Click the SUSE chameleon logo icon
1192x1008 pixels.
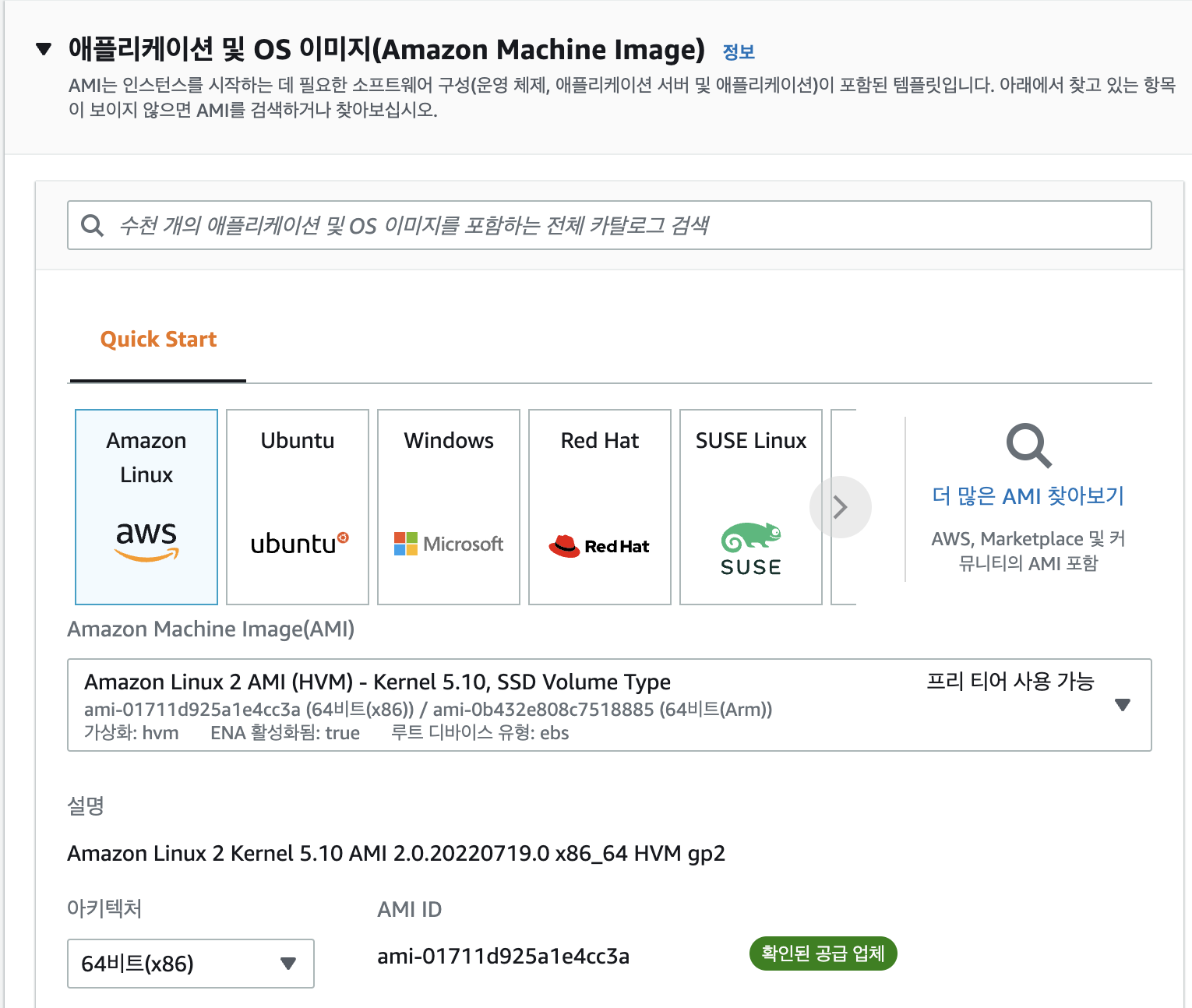pos(751,549)
